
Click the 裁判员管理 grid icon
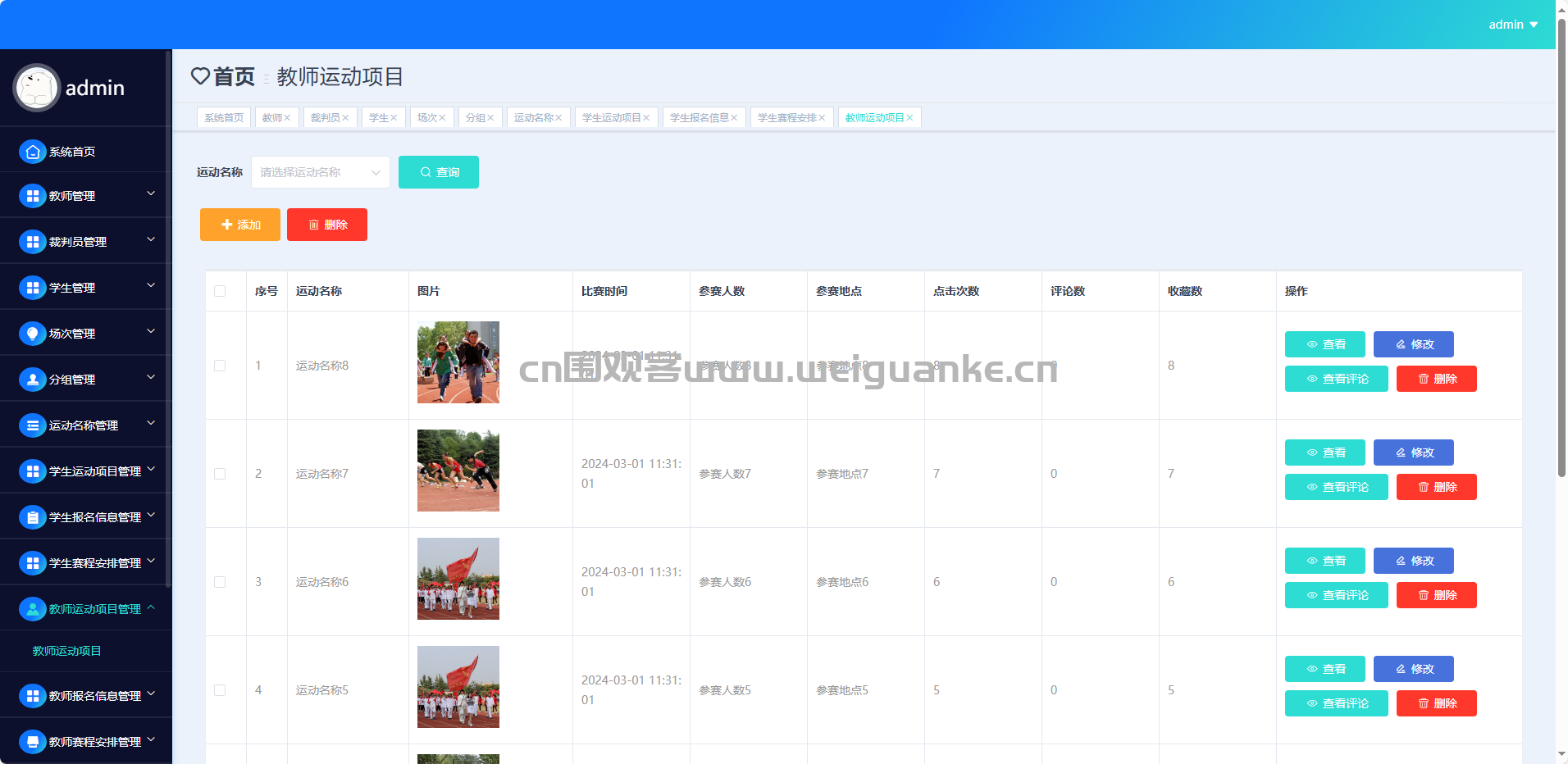coord(33,242)
